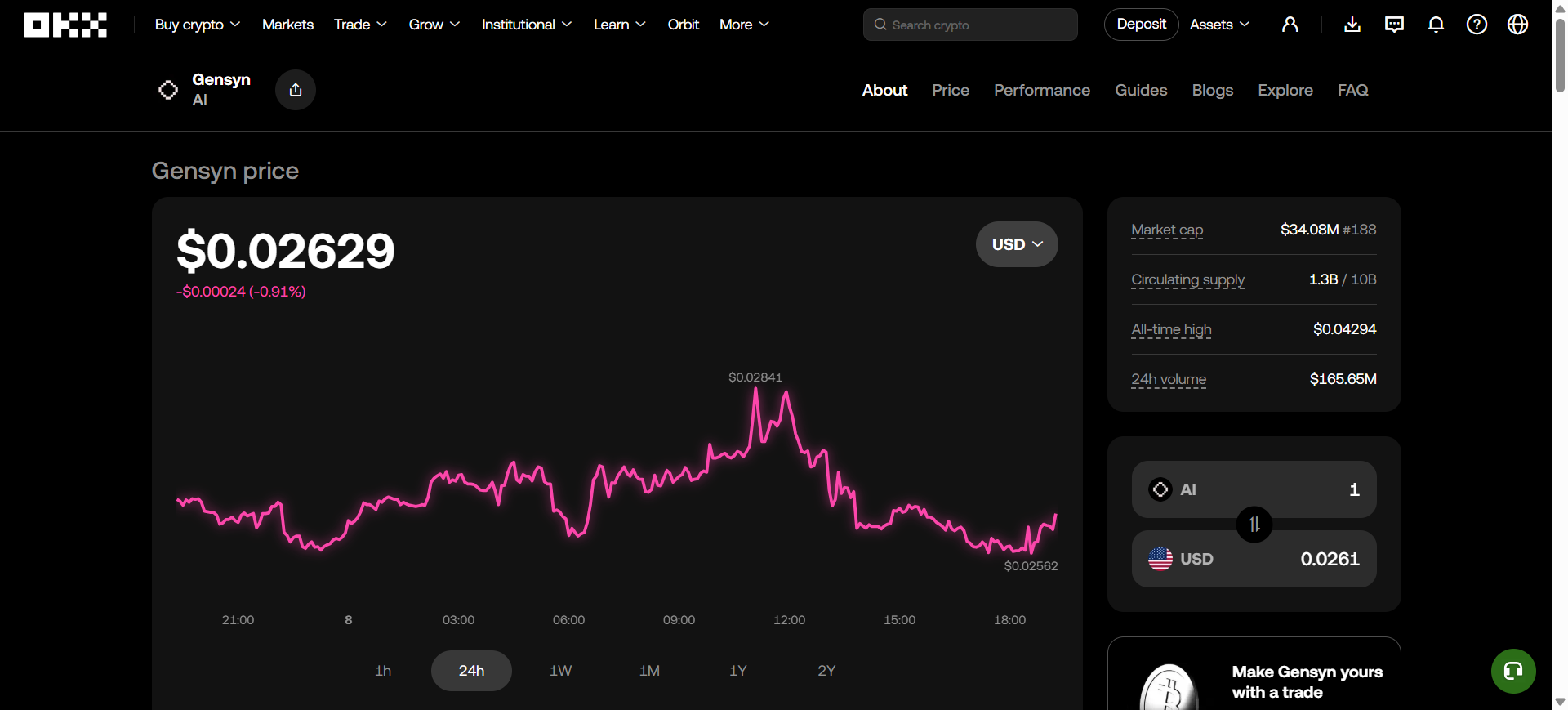Click the $0.04294 all-time high value
Viewport: 1568px width, 710px height.
click(x=1345, y=329)
